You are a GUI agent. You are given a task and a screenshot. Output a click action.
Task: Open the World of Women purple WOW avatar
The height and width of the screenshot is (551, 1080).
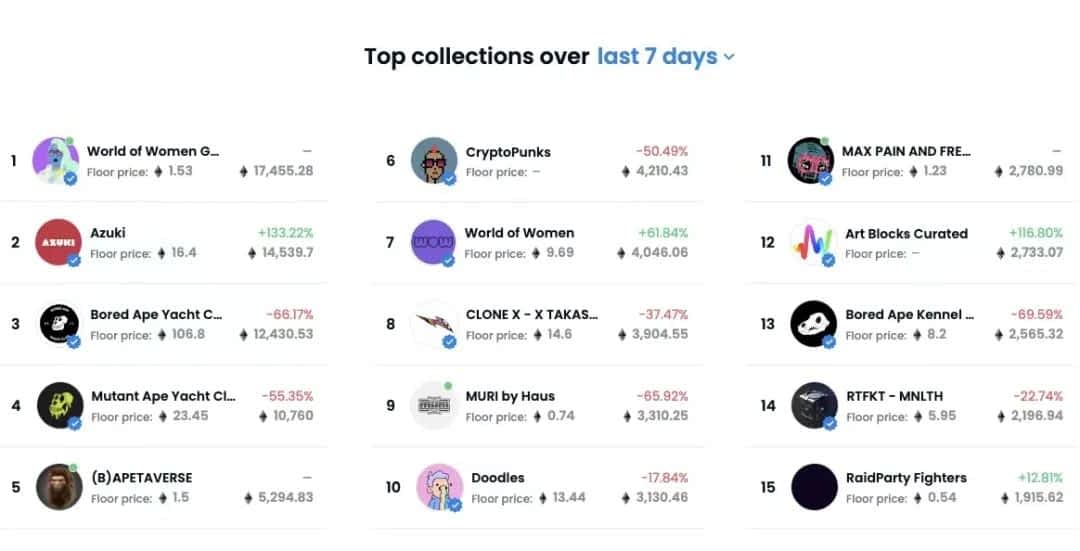(x=433, y=242)
